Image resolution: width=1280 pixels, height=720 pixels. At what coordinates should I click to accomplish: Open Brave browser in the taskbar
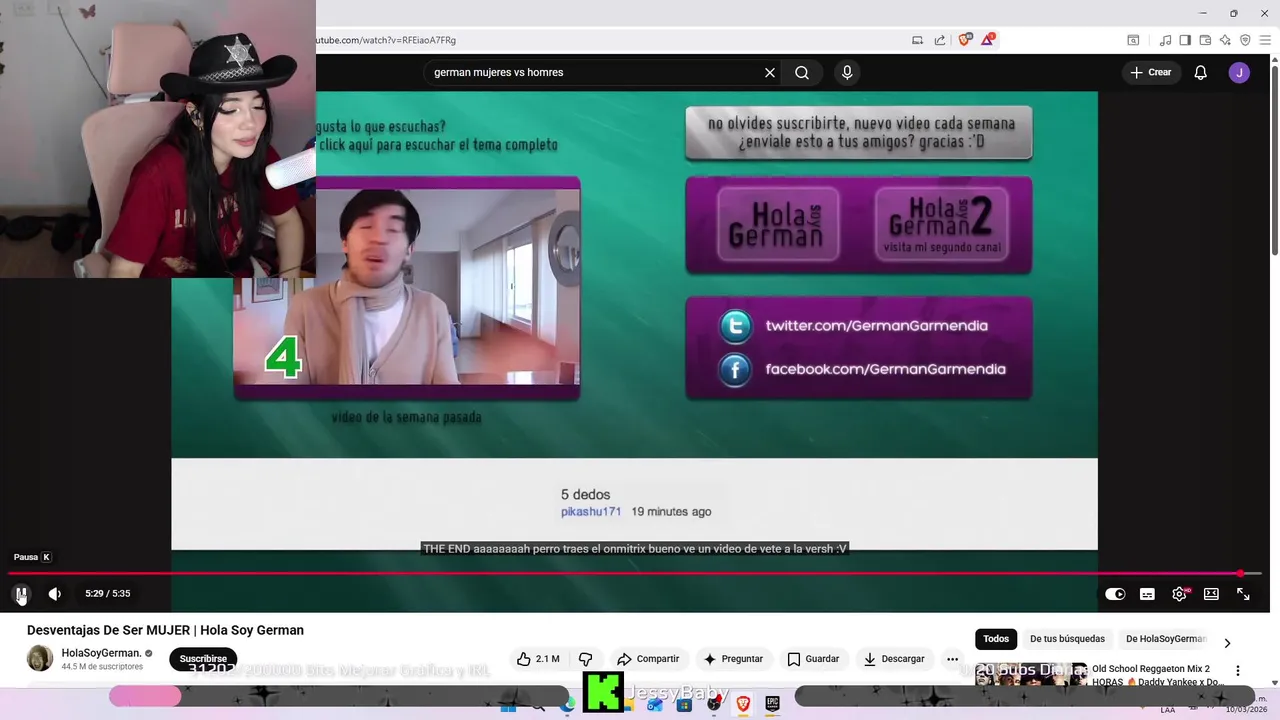click(x=743, y=704)
